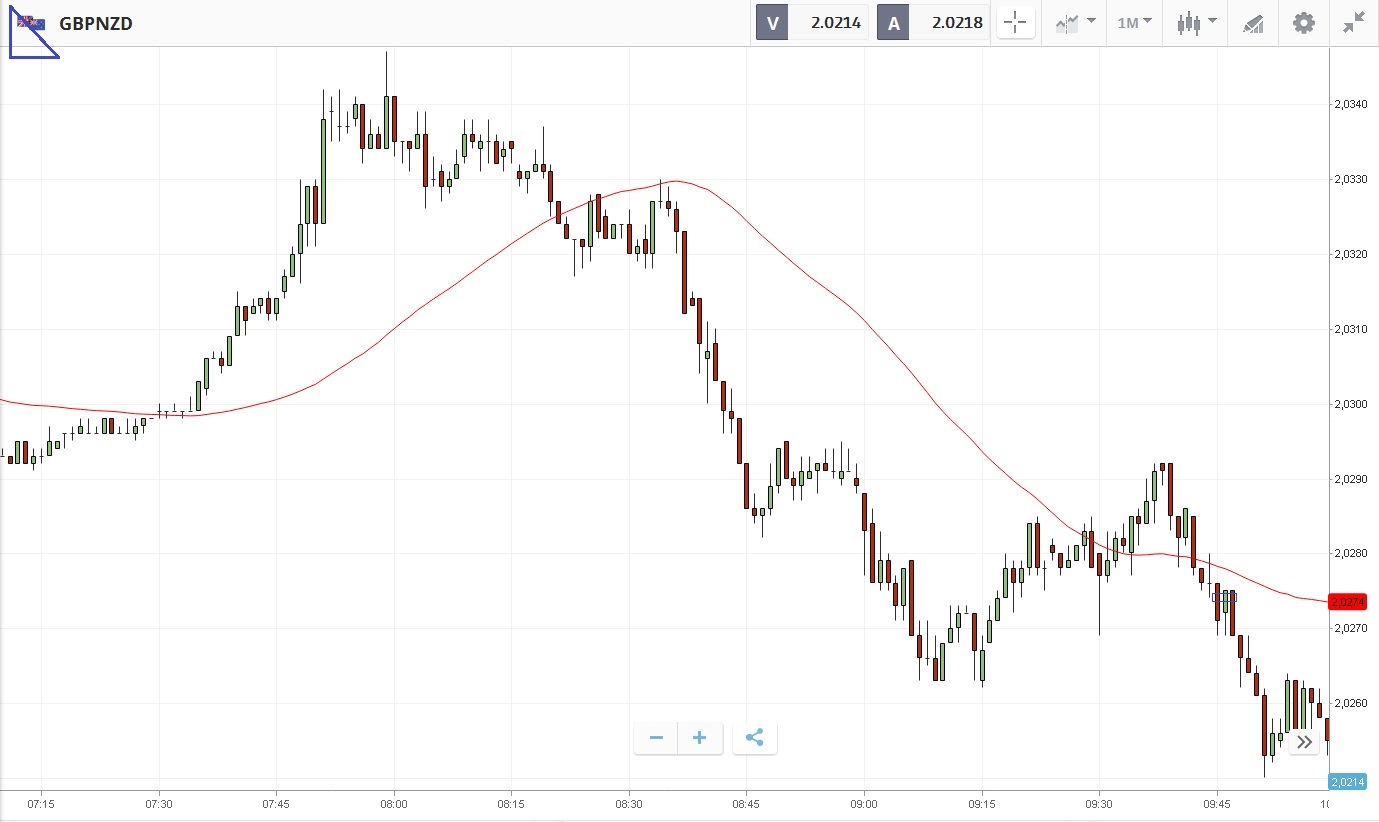Enable the crosshair cursor tool
1379x822 pixels.
coord(1015,23)
